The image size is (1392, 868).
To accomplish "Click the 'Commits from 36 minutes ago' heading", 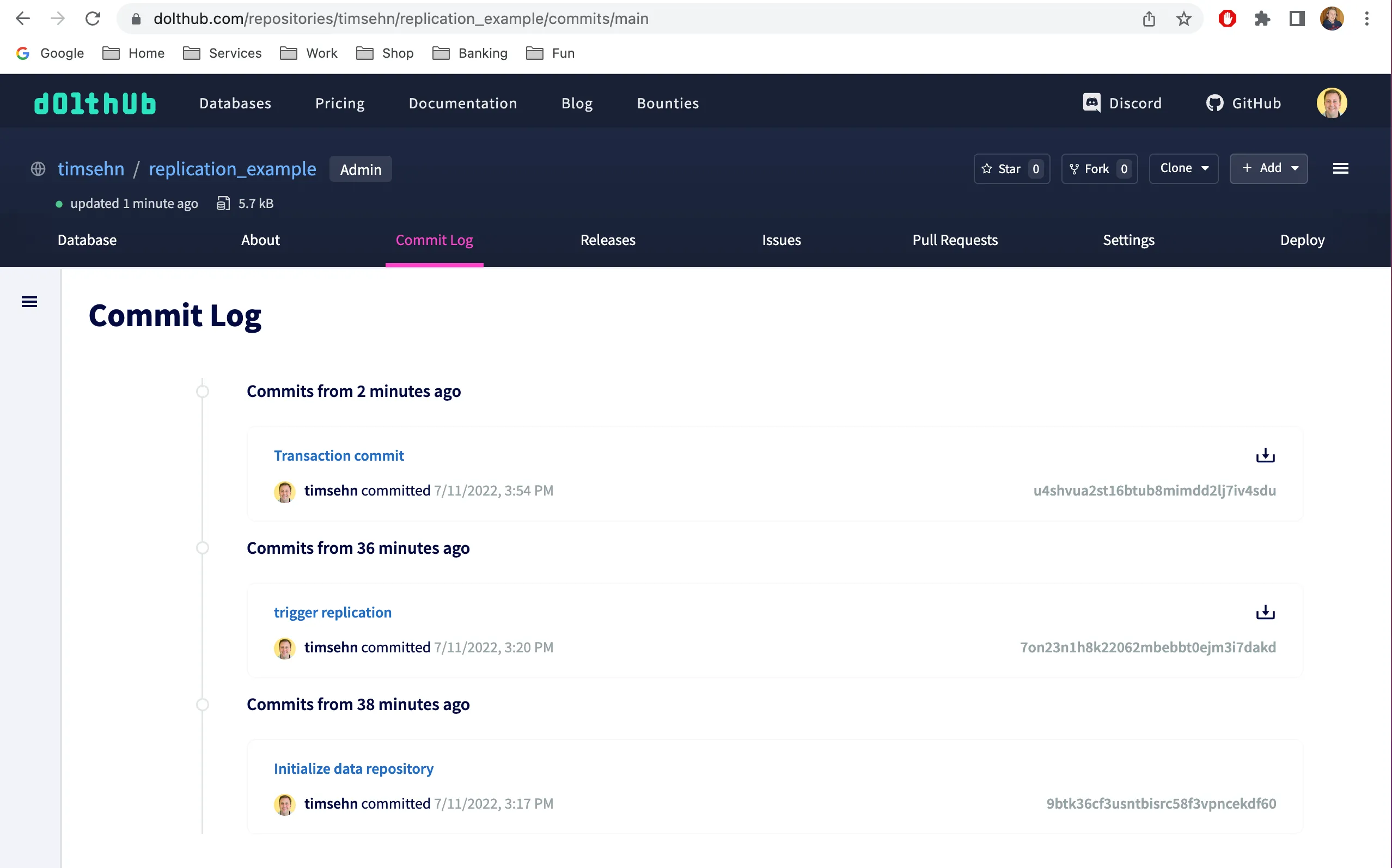I will [358, 548].
